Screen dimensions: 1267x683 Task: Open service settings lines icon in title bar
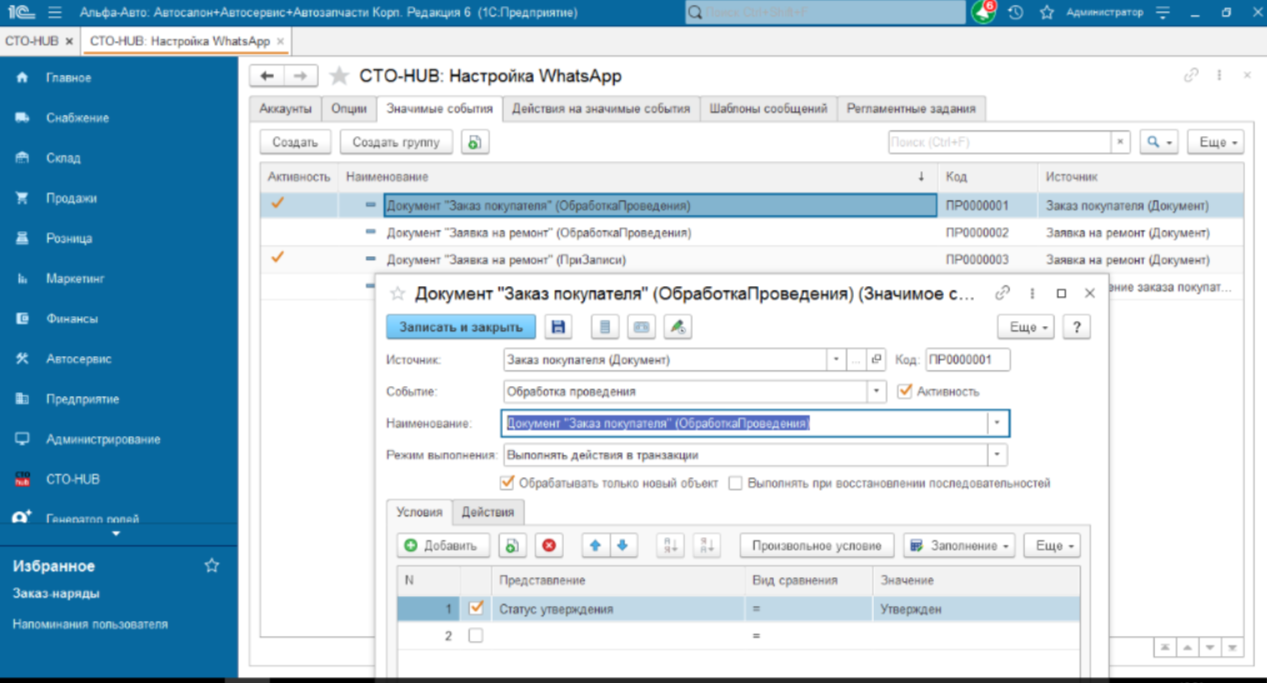coord(1162,13)
